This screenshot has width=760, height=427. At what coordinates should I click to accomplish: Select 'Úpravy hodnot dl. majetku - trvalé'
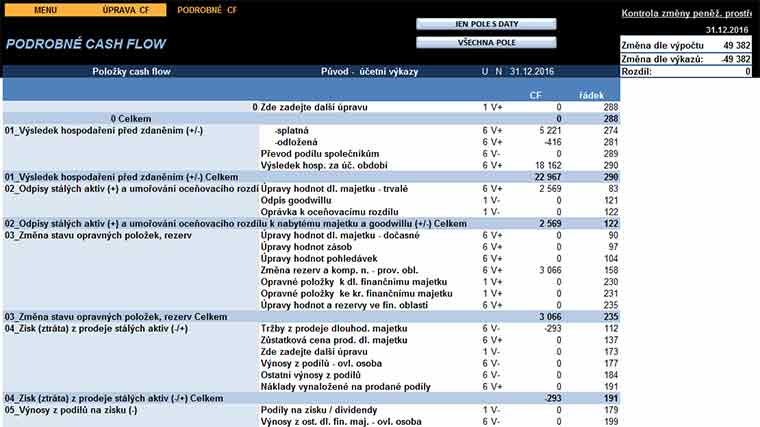(334, 189)
